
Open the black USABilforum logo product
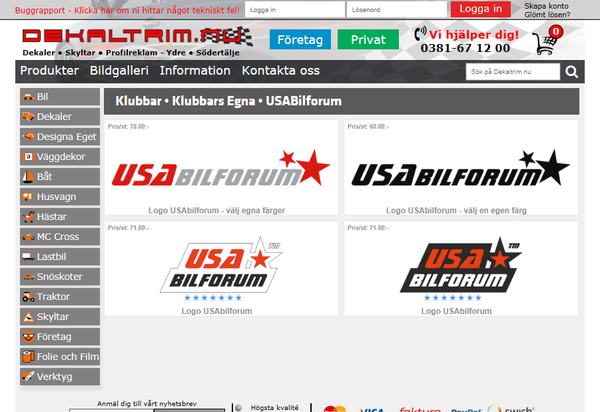tap(461, 168)
